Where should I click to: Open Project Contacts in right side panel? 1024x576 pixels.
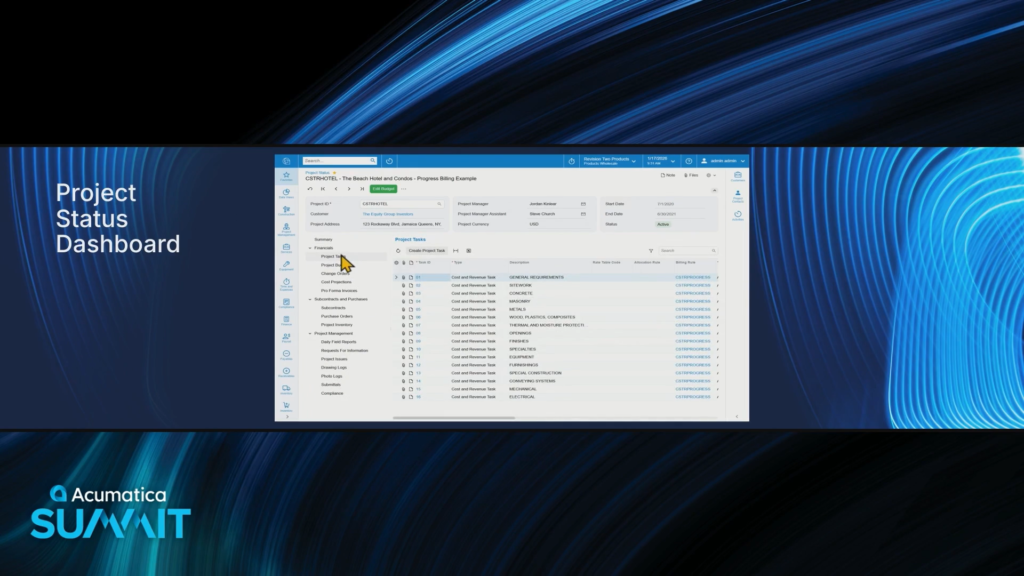click(x=738, y=195)
